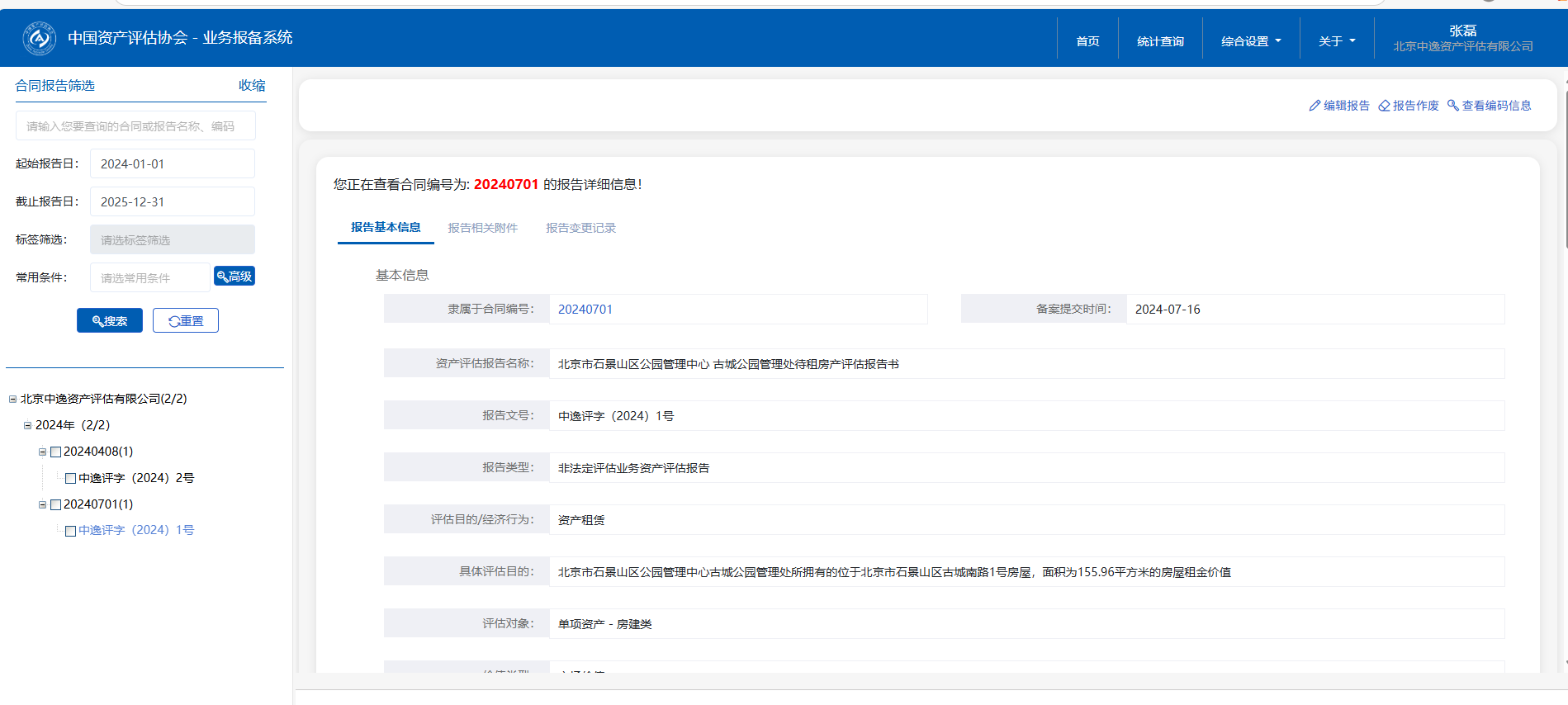Tick the checkbox for 中逸评字（2024）2号

71,478
